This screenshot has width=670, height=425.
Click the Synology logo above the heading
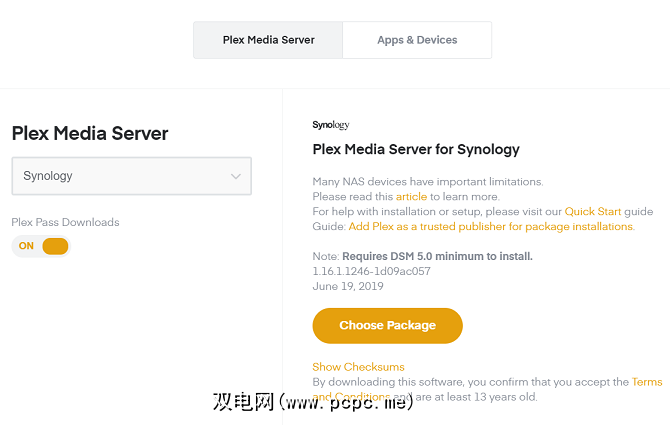pos(331,125)
